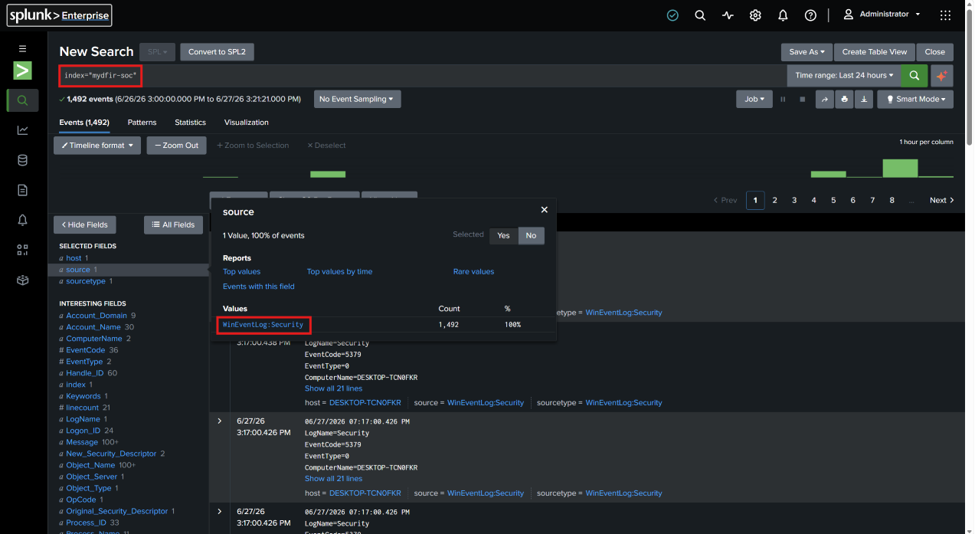Click the search query input field

click(x=423, y=75)
